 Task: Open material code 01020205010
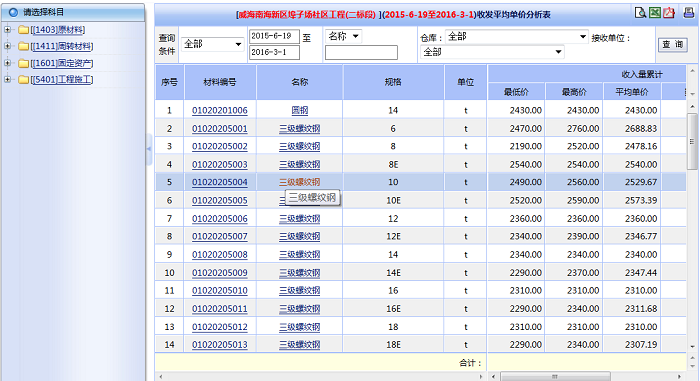(x=220, y=291)
